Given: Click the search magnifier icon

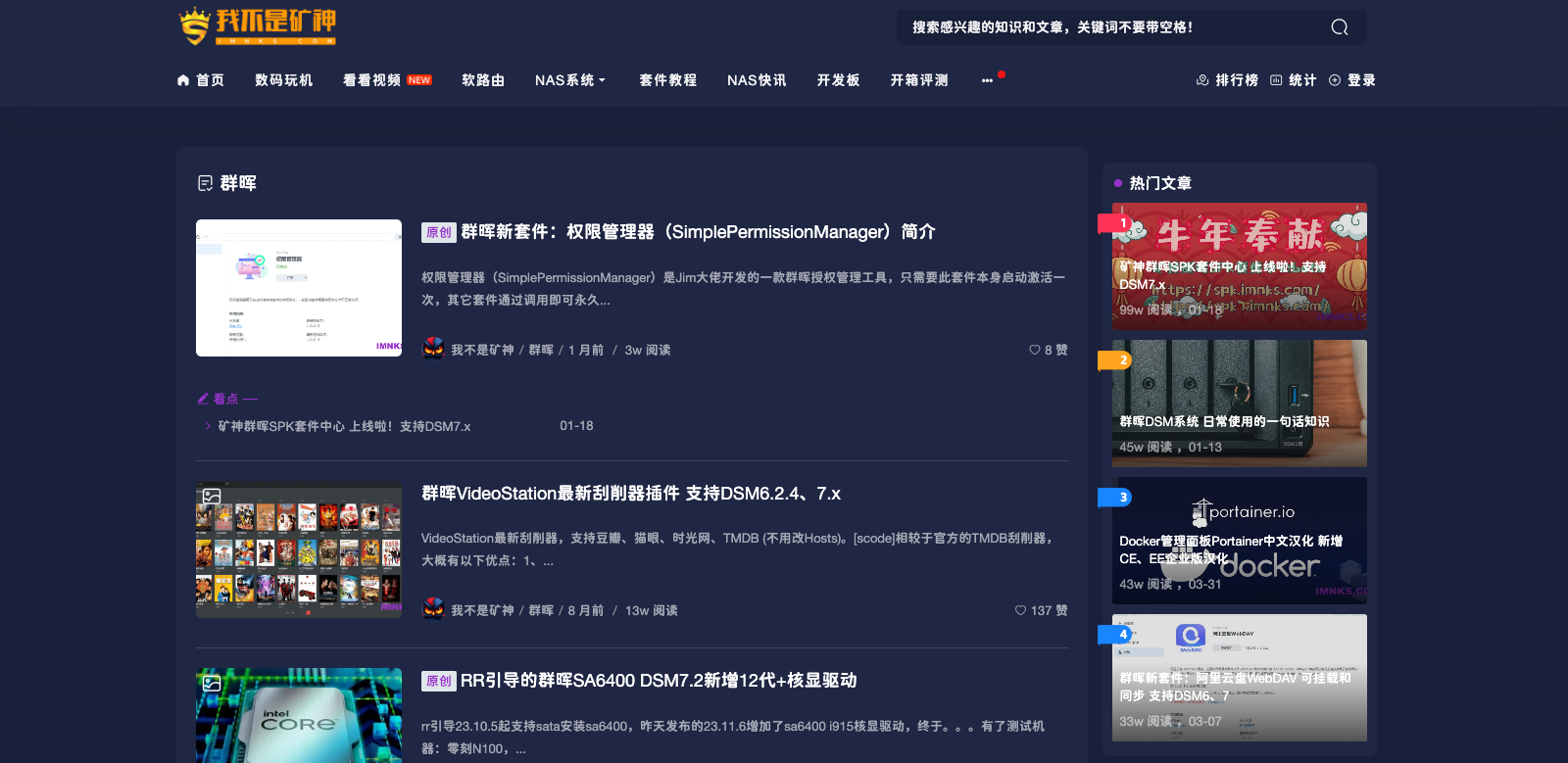Looking at the screenshot, I should pyautogui.click(x=1339, y=27).
